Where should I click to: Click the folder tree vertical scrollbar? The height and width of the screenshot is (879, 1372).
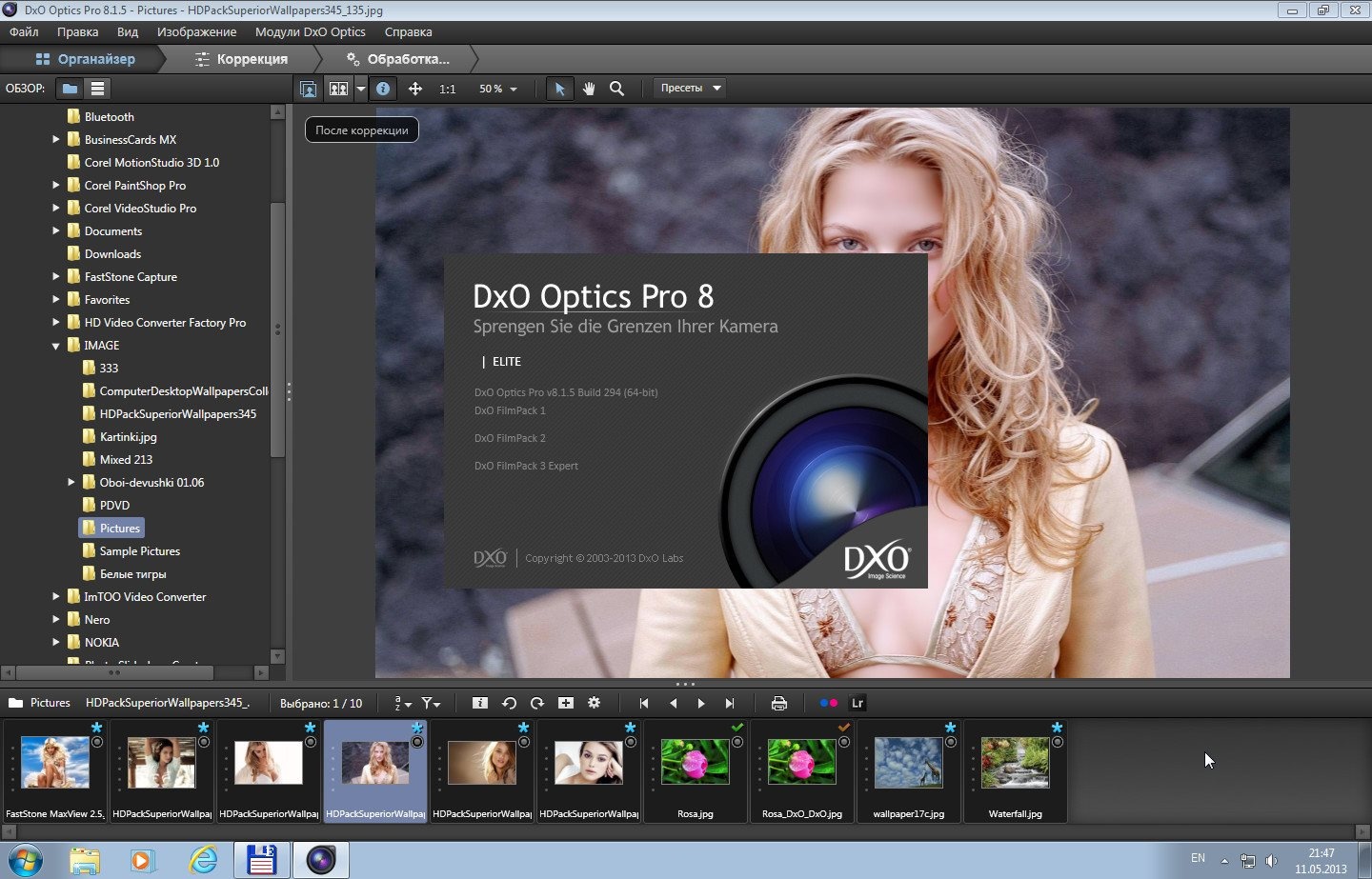pos(277,329)
